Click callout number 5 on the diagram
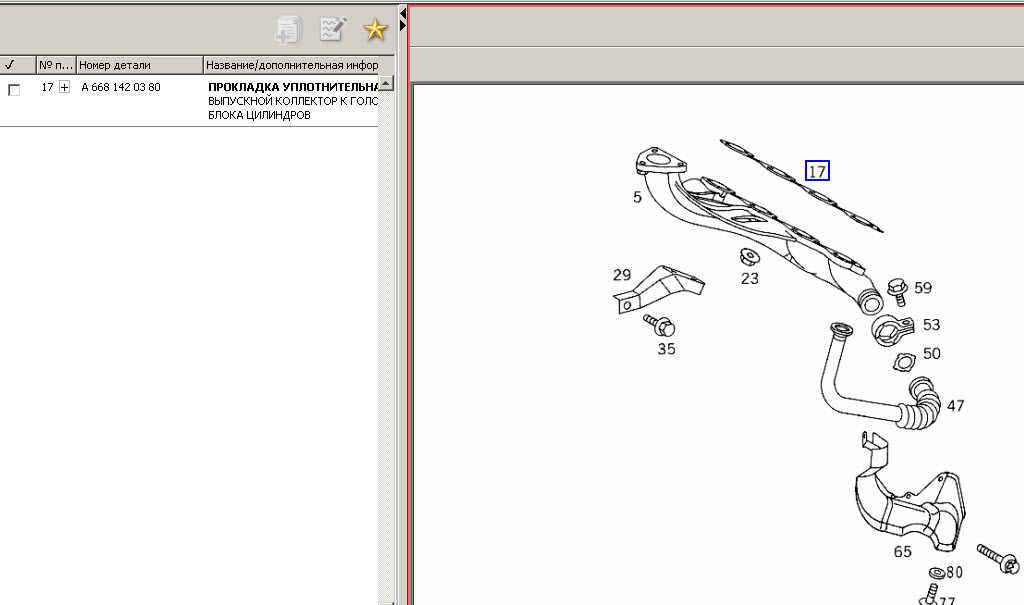 click(637, 198)
